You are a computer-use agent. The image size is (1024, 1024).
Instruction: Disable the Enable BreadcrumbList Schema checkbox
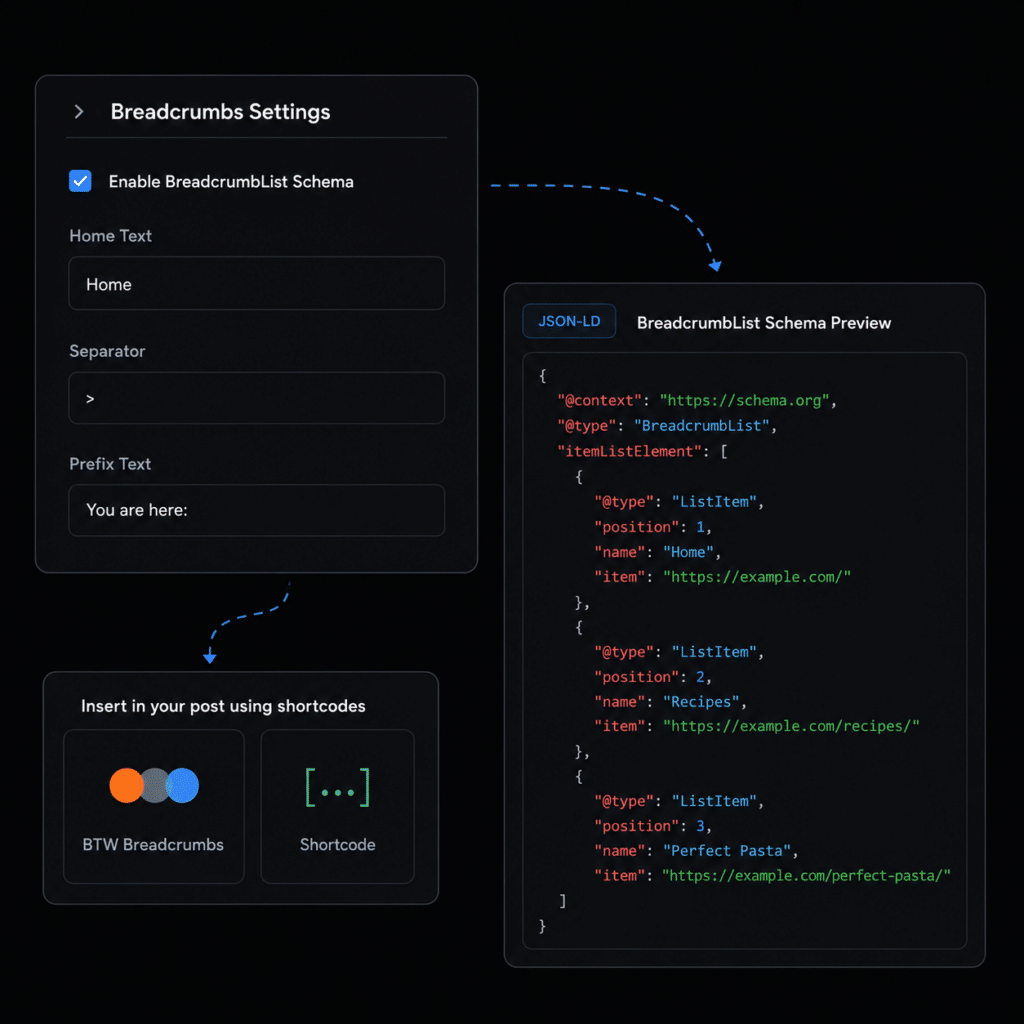tap(80, 181)
